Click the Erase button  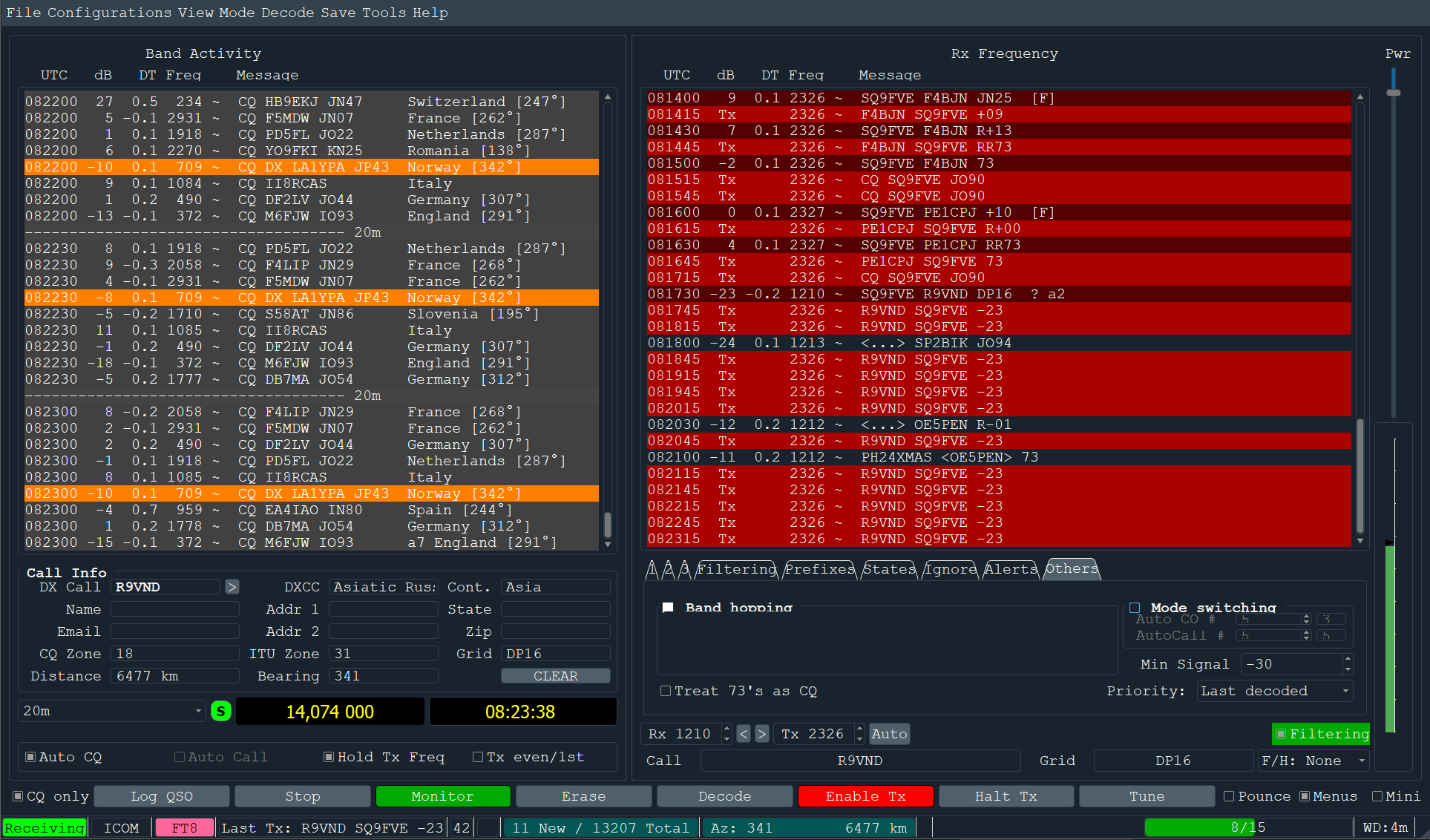(x=584, y=796)
